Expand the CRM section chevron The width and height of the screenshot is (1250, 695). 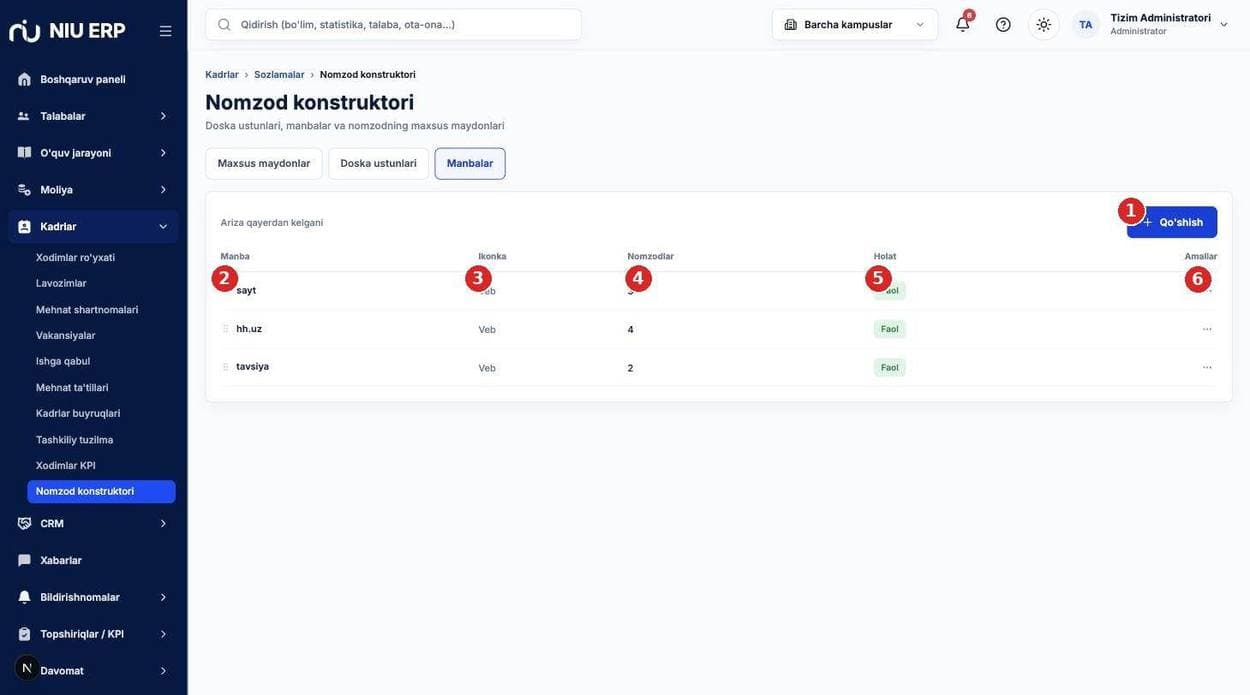tap(164, 523)
